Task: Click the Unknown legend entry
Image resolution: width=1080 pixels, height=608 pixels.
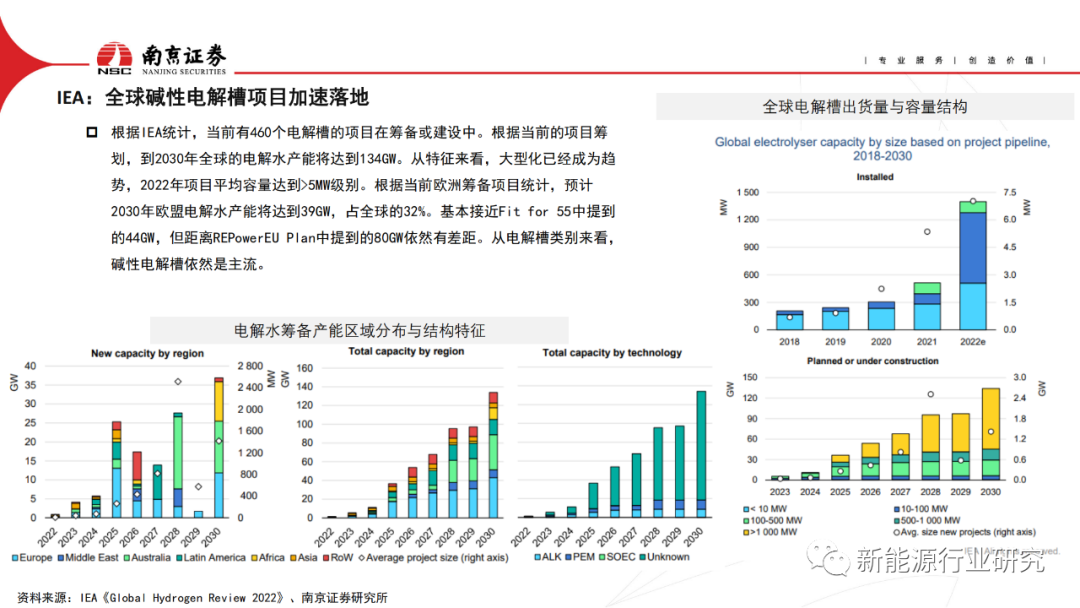Action: (x=664, y=557)
